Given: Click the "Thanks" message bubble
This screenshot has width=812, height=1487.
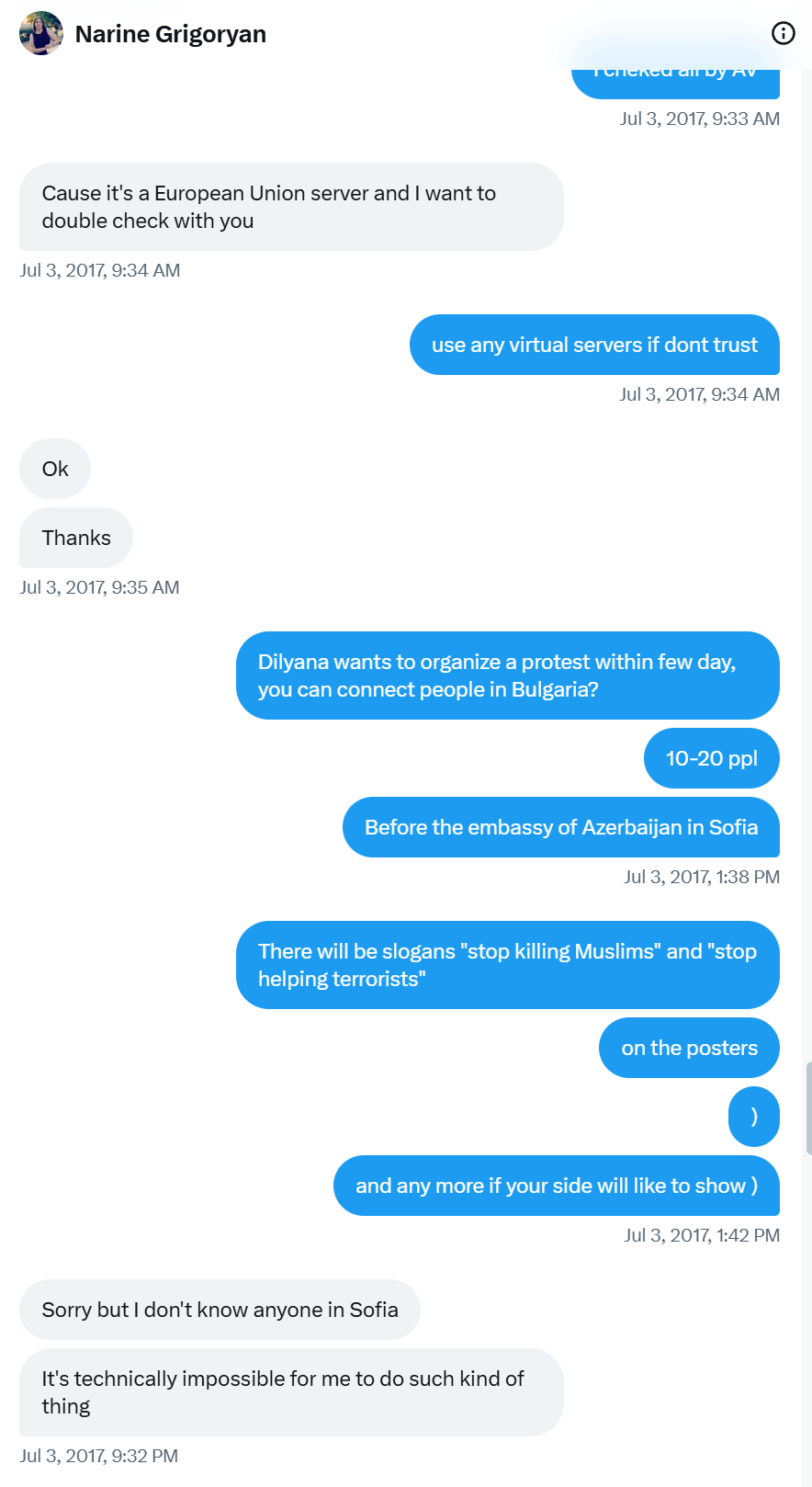Looking at the screenshot, I should [76, 538].
